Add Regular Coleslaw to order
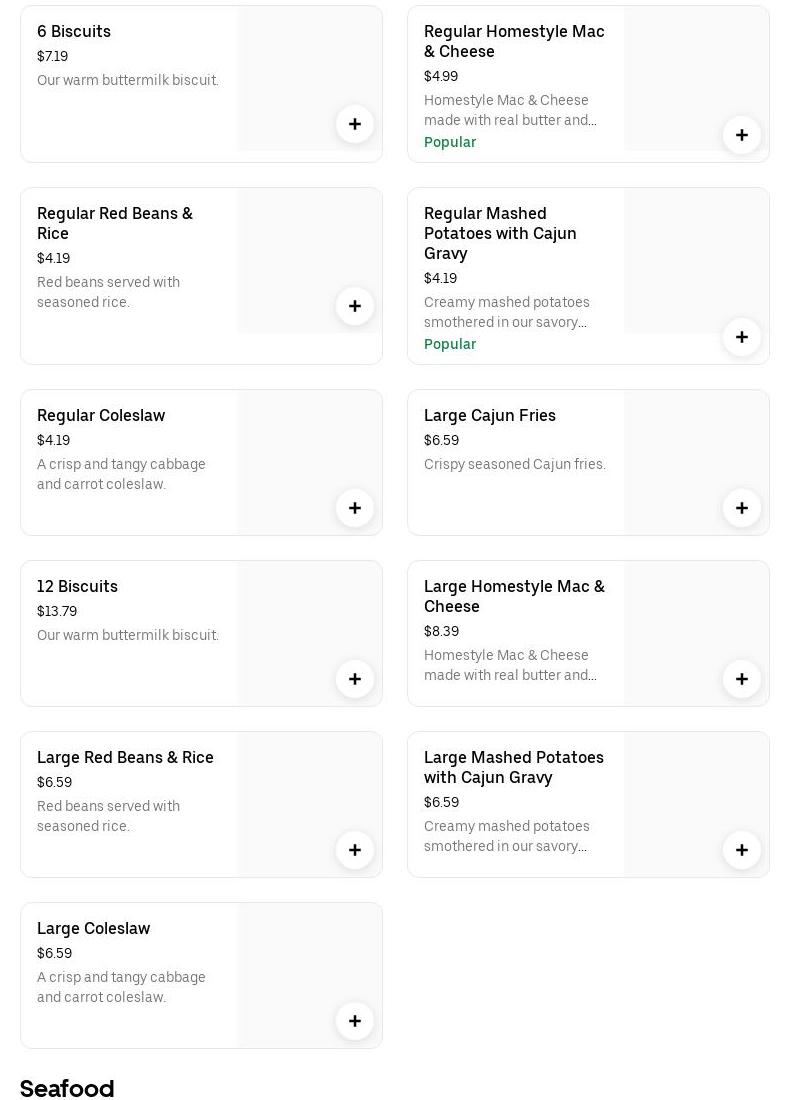Screen dimensions: 804x1100 [355, 508]
